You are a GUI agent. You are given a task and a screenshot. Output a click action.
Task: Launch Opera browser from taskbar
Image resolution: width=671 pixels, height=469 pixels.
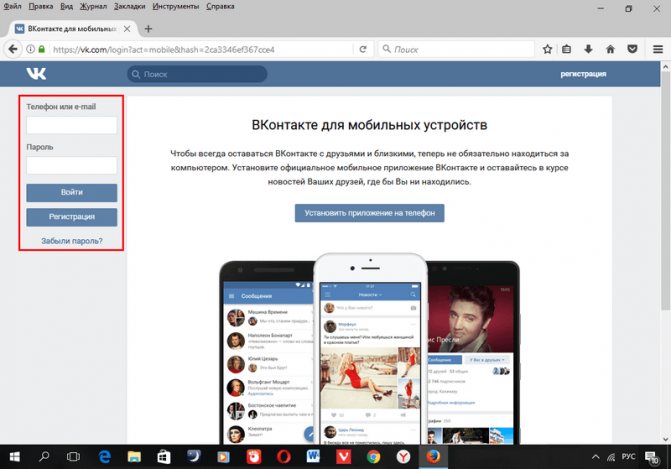(x=284, y=457)
